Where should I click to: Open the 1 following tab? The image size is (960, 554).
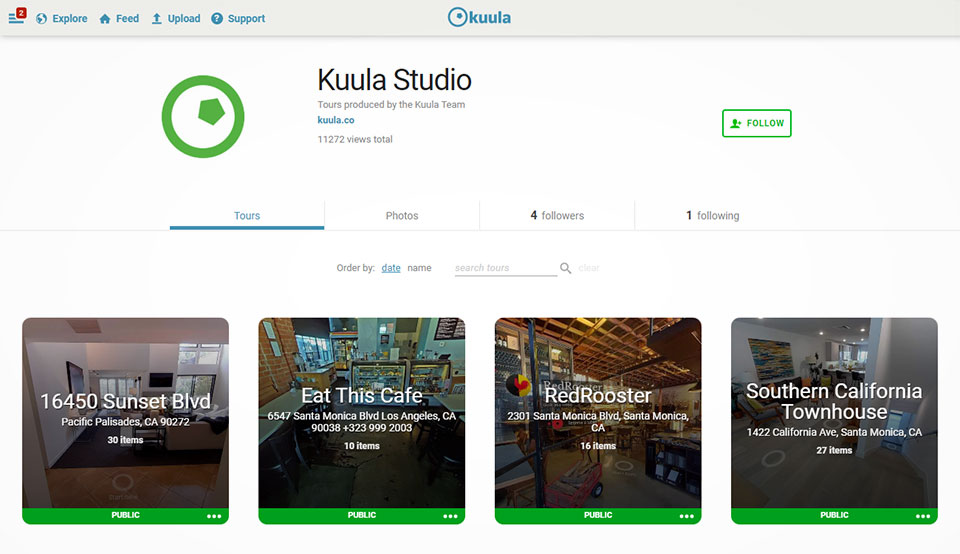[713, 215]
